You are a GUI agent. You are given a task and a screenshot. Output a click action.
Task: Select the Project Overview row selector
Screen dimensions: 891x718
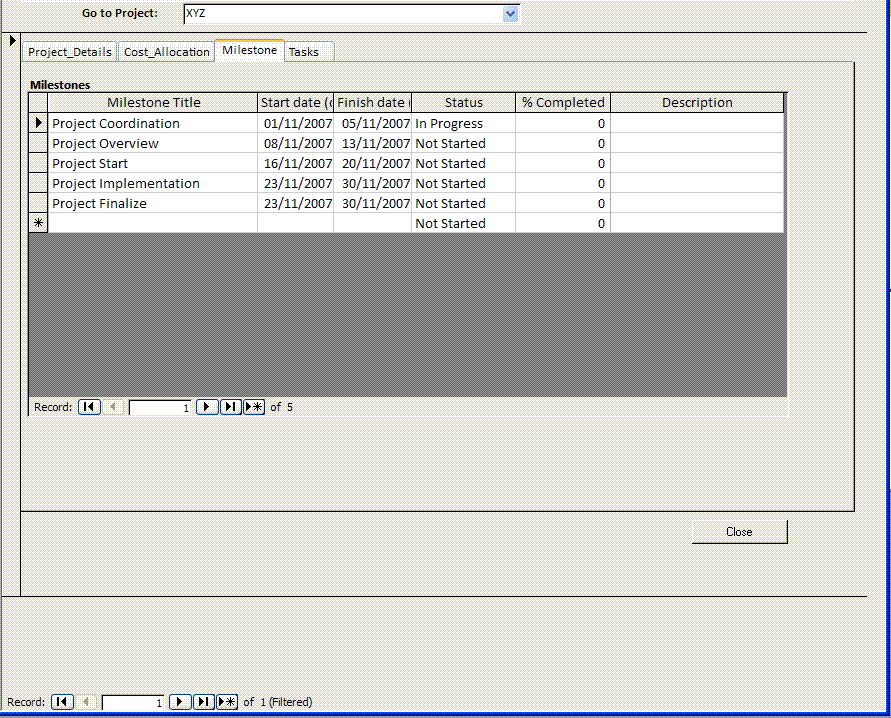pos(38,143)
